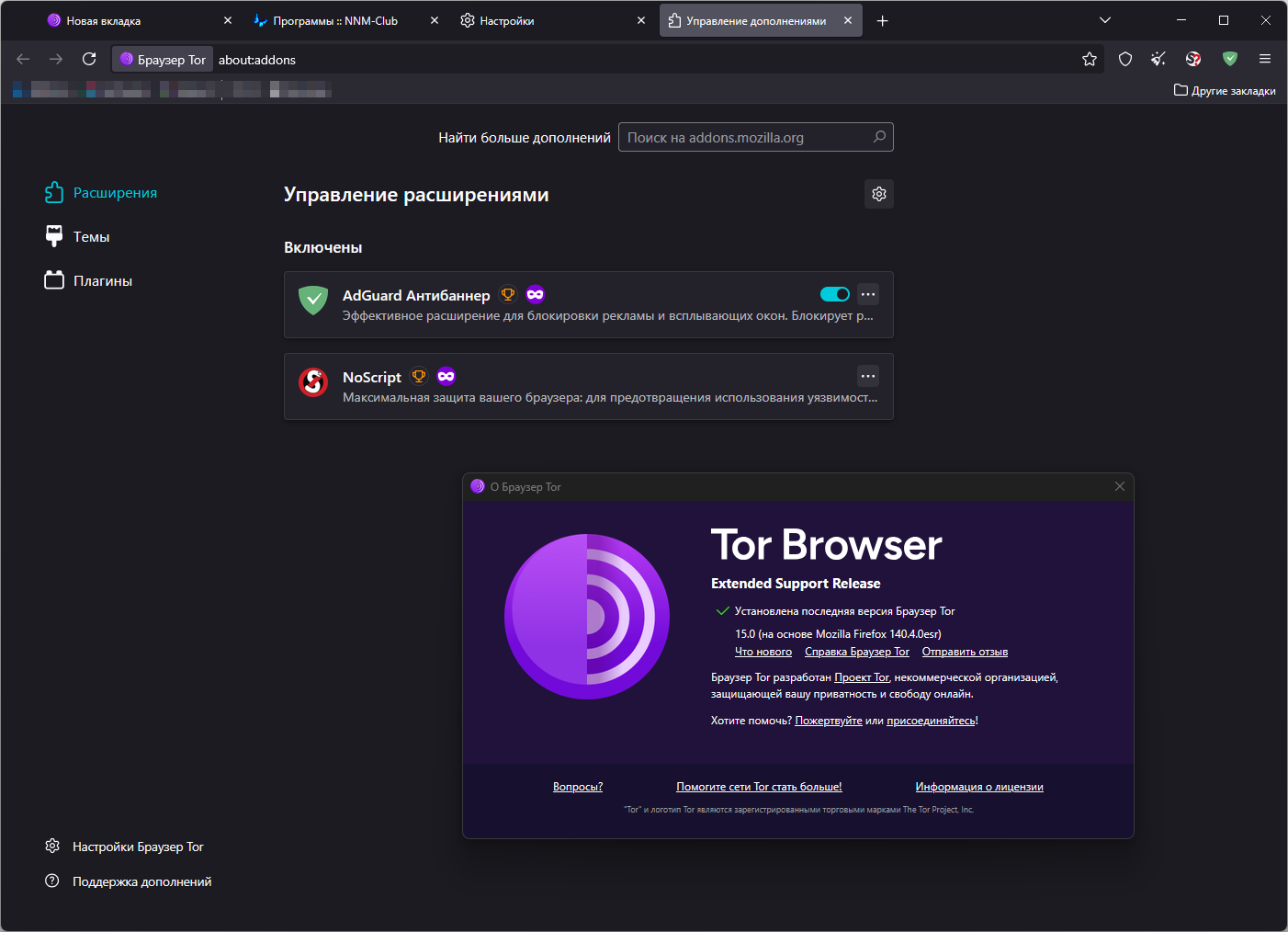
Task: Click the search magnifier in add-ons search
Action: pos(879,137)
